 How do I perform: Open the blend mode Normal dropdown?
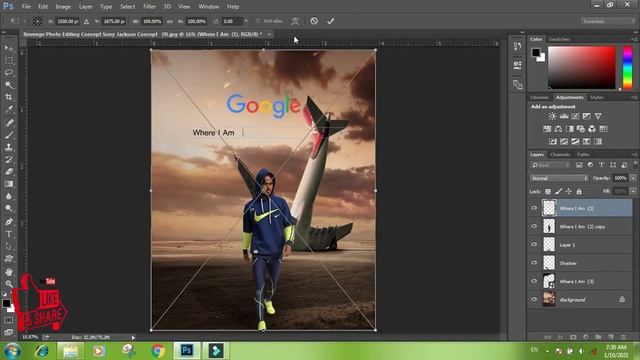pos(559,178)
